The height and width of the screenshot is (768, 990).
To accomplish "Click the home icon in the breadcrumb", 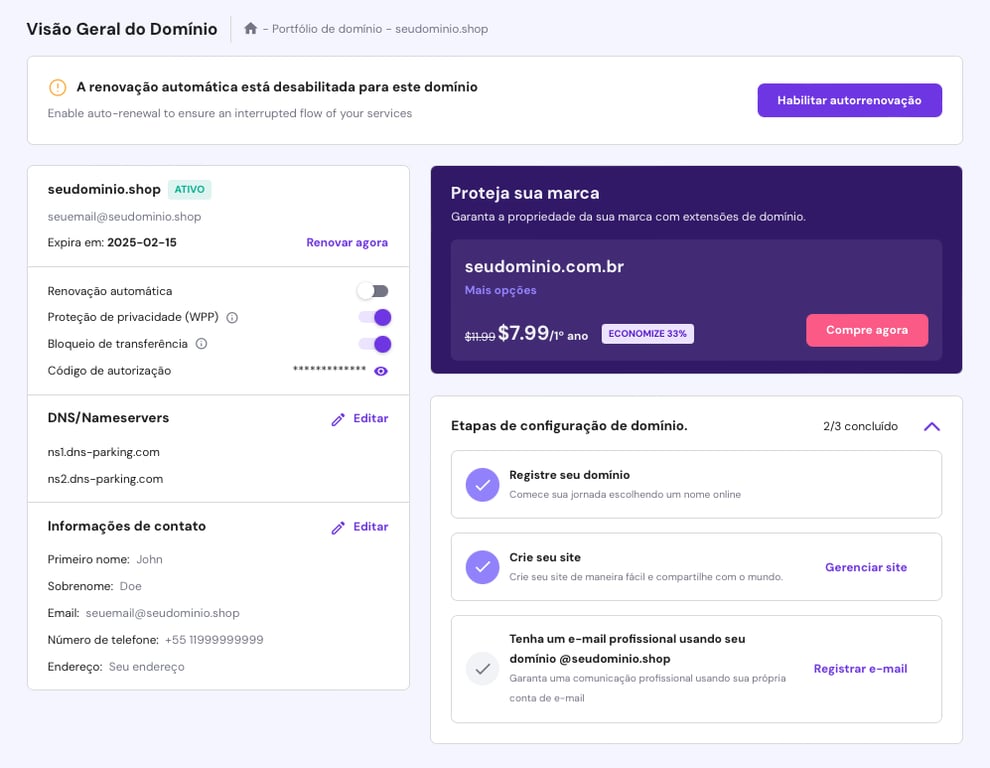I will coord(248,29).
